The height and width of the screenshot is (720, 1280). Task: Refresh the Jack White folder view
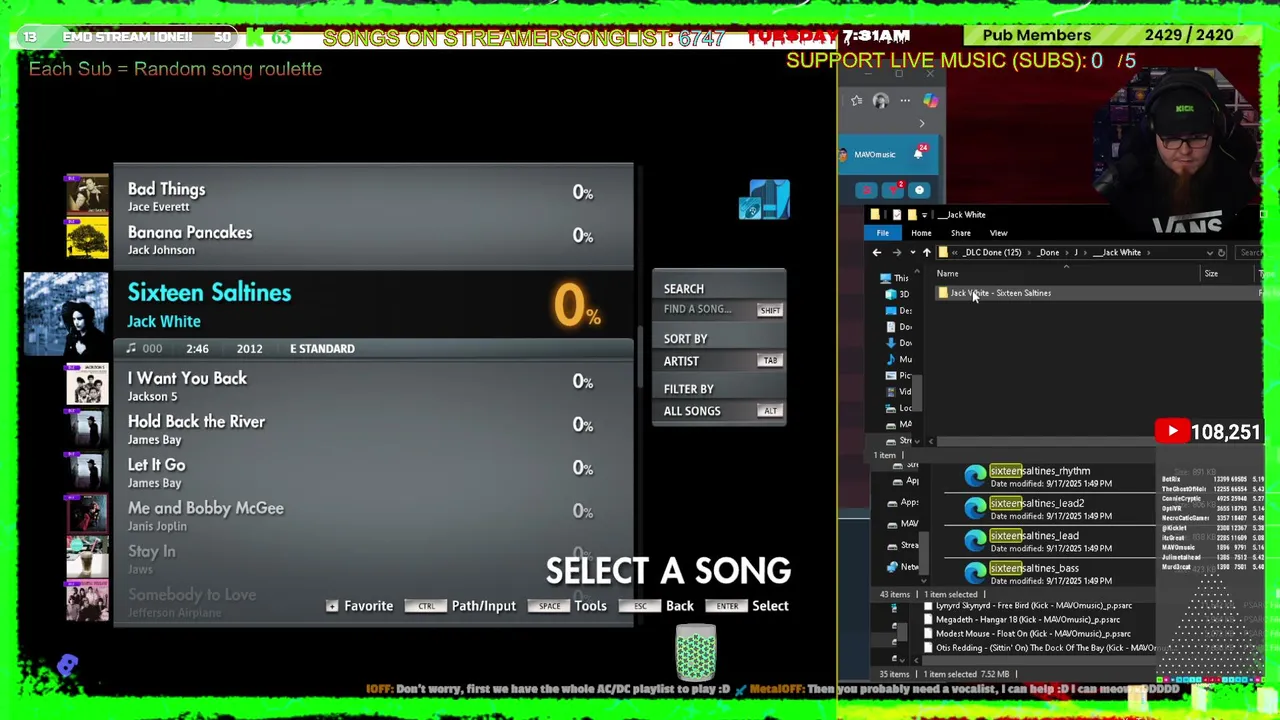click(1221, 253)
